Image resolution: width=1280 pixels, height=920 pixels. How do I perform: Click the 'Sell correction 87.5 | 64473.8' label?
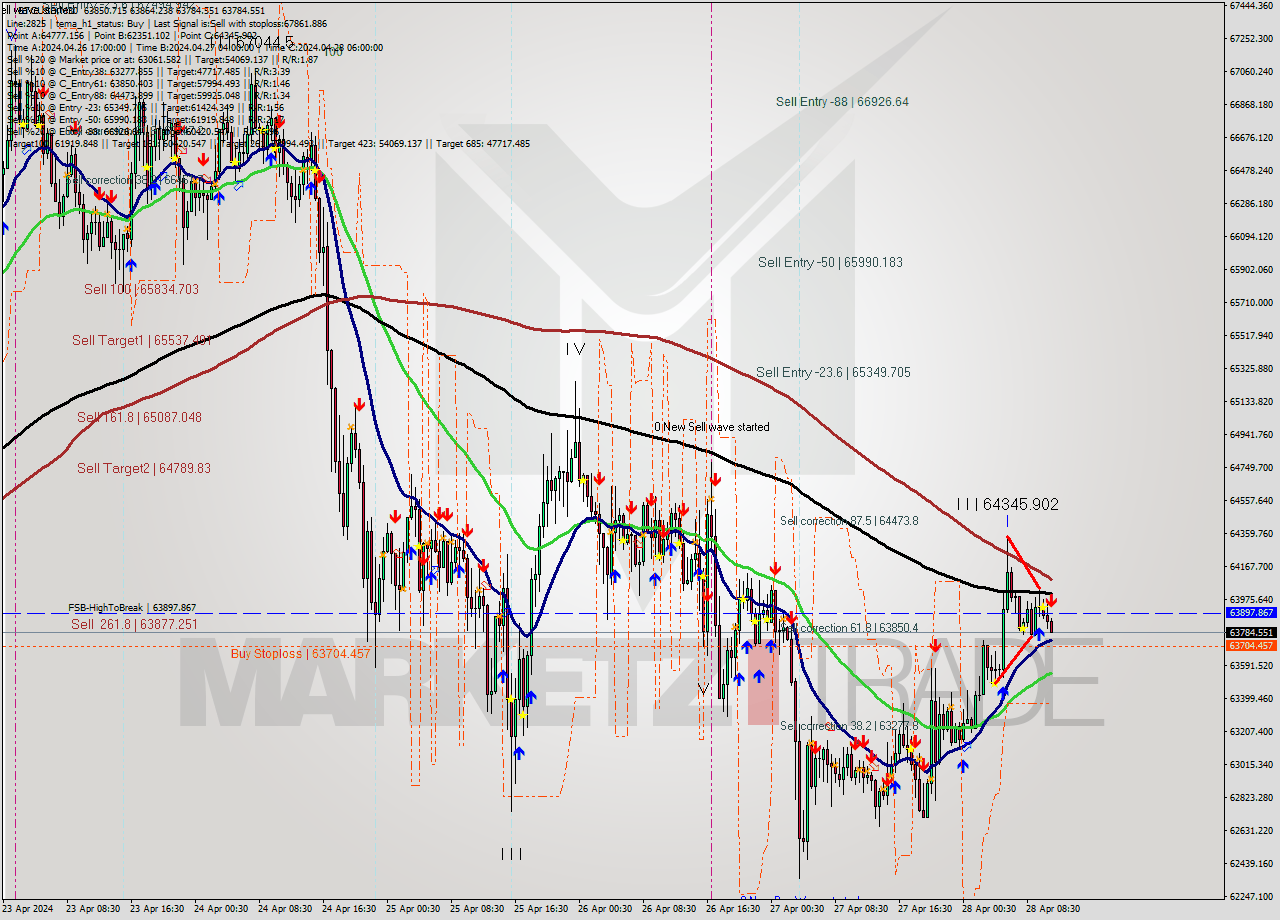pos(849,521)
